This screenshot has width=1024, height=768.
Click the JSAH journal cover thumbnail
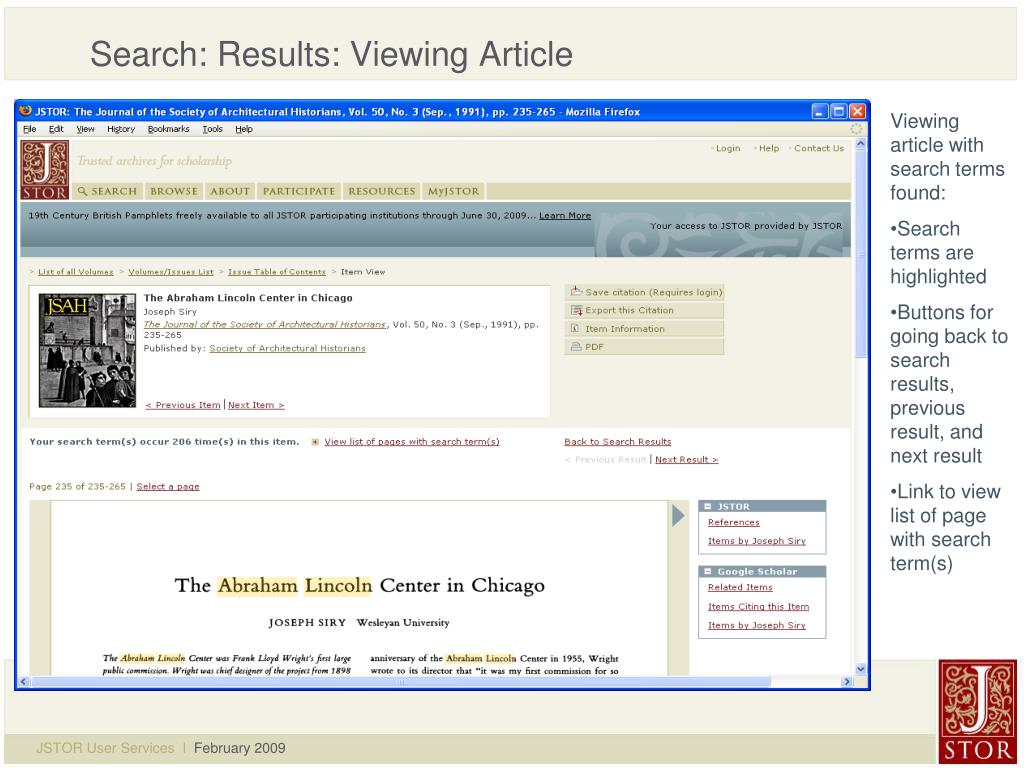point(88,351)
